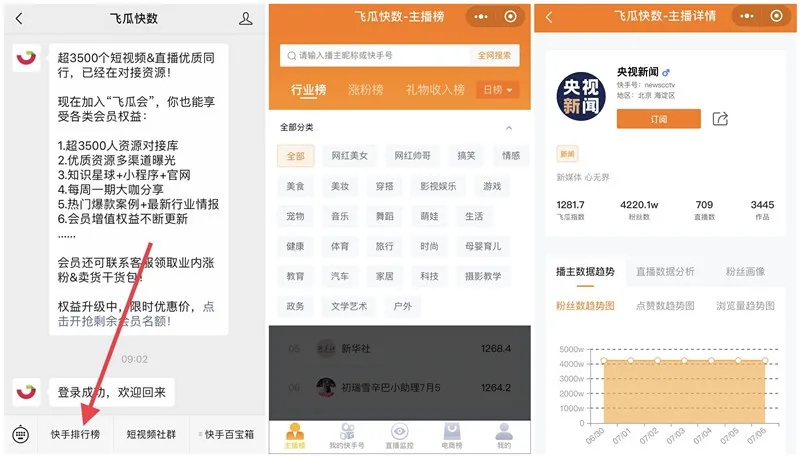Choose the 影视娱乐 category
The height and width of the screenshot is (457, 800).
tap(438, 186)
